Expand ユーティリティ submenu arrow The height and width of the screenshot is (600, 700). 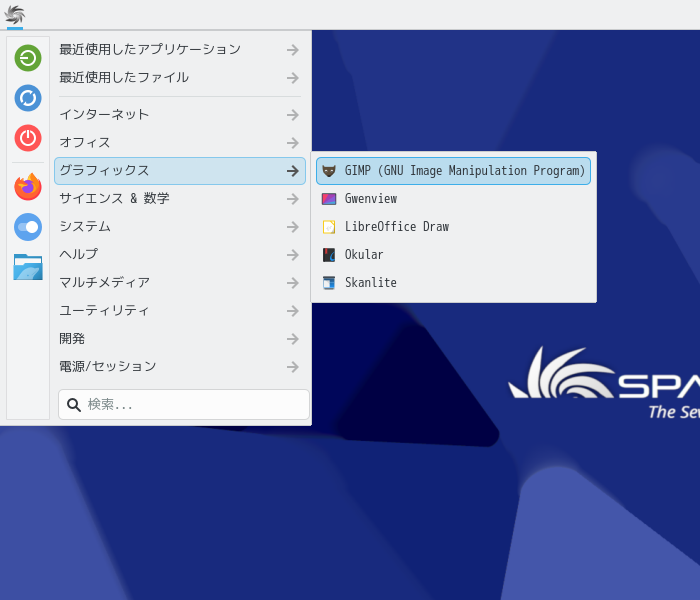click(293, 311)
